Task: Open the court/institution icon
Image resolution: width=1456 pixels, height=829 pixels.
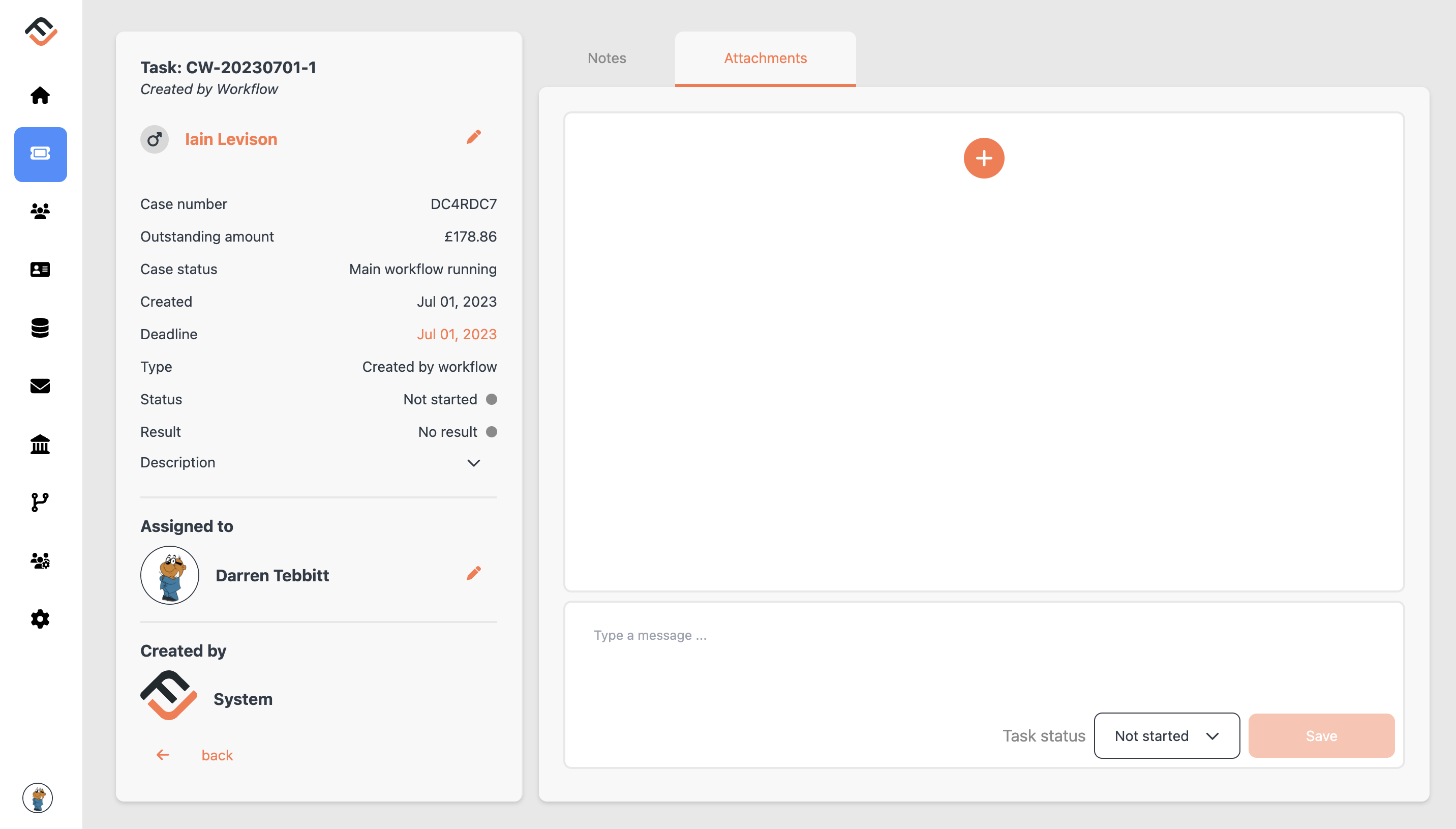Action: click(x=40, y=444)
